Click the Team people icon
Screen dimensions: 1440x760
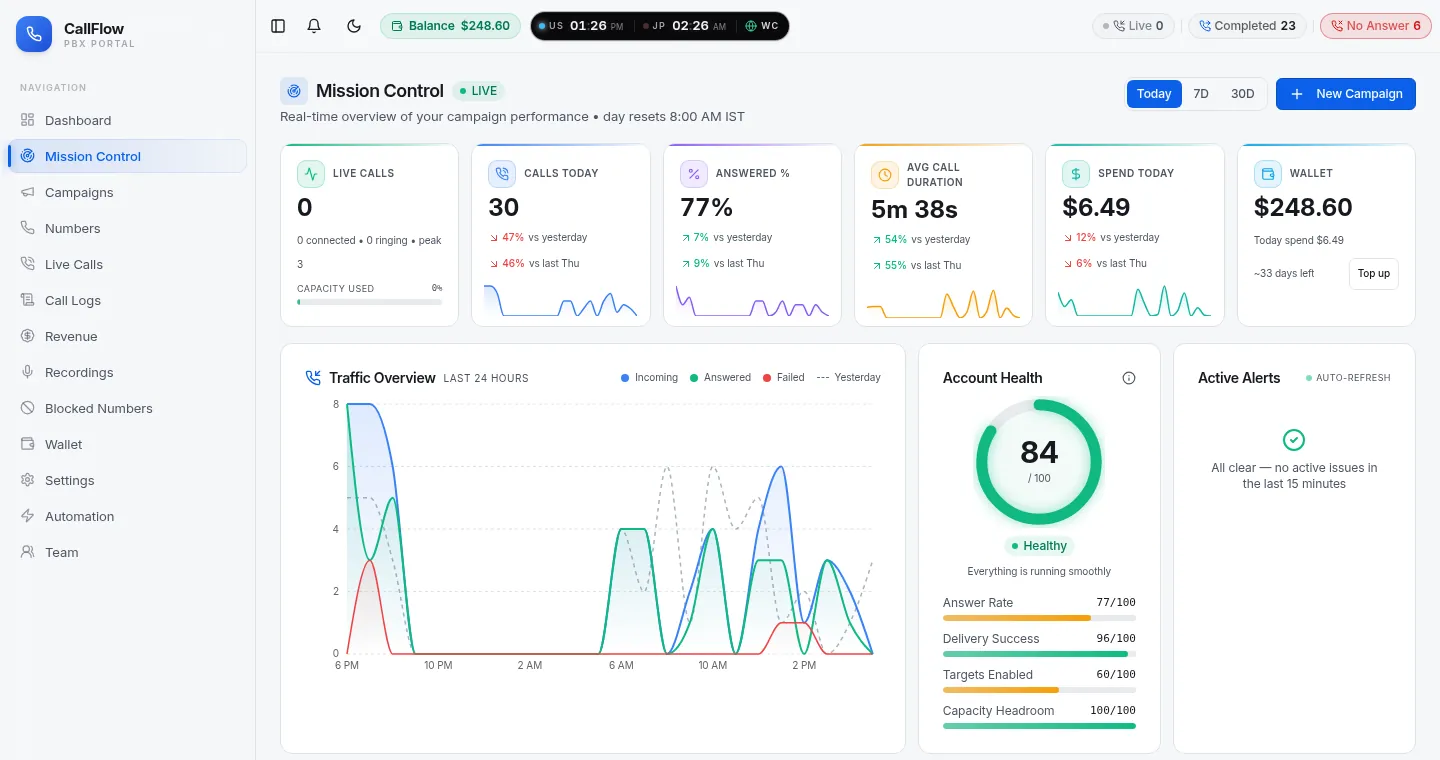pyautogui.click(x=27, y=552)
